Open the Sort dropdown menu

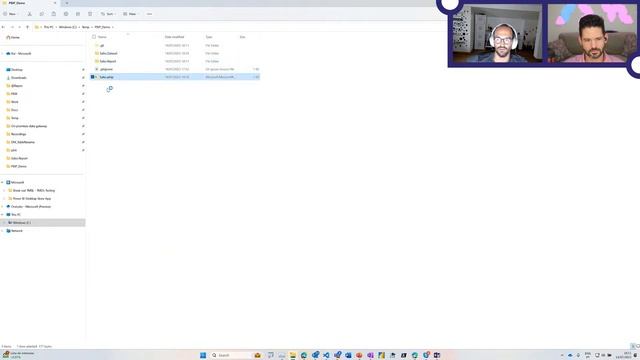(108, 14)
